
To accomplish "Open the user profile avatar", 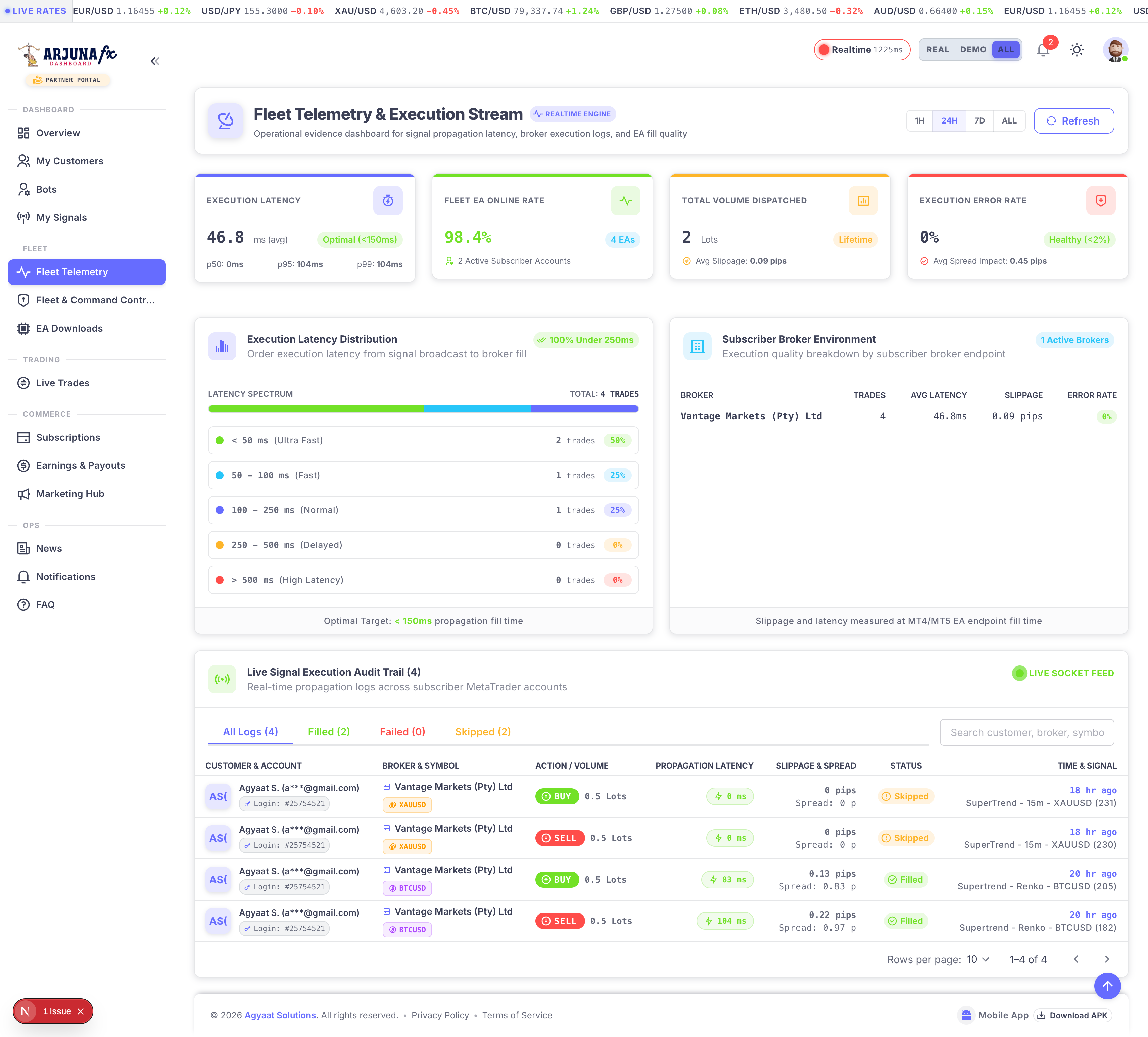I will pyautogui.click(x=1115, y=50).
